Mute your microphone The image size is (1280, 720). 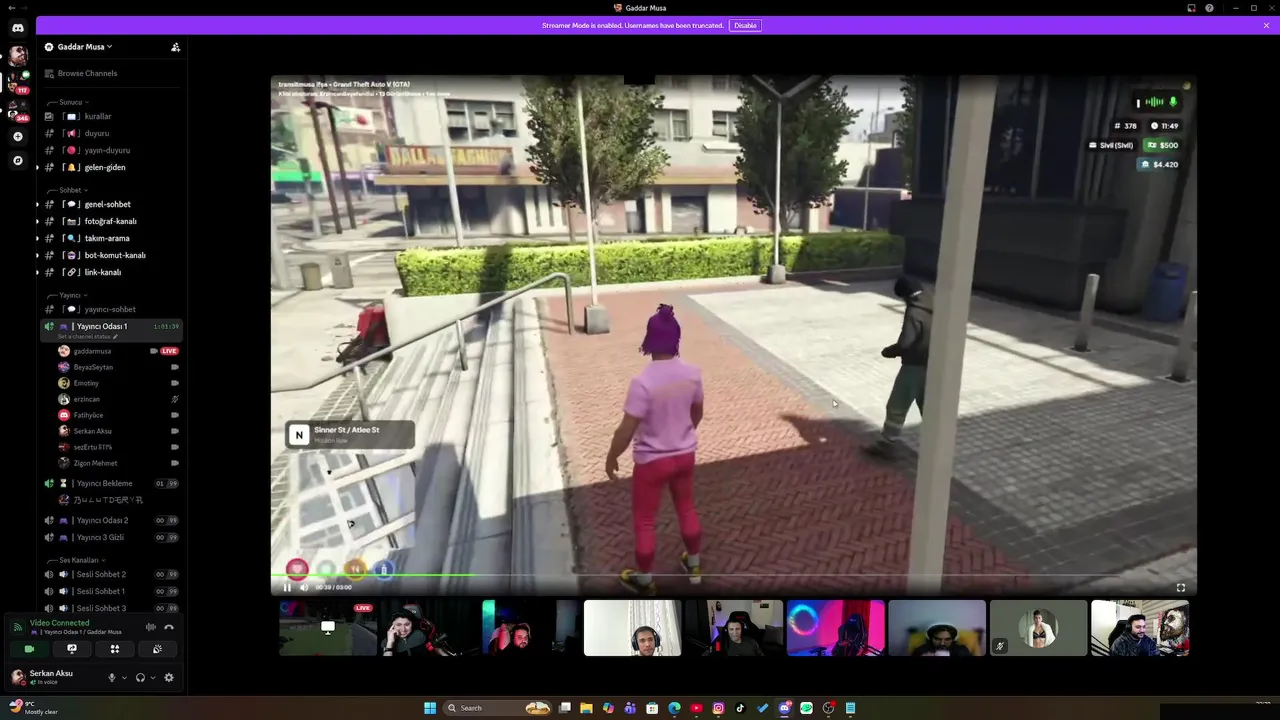click(112, 677)
